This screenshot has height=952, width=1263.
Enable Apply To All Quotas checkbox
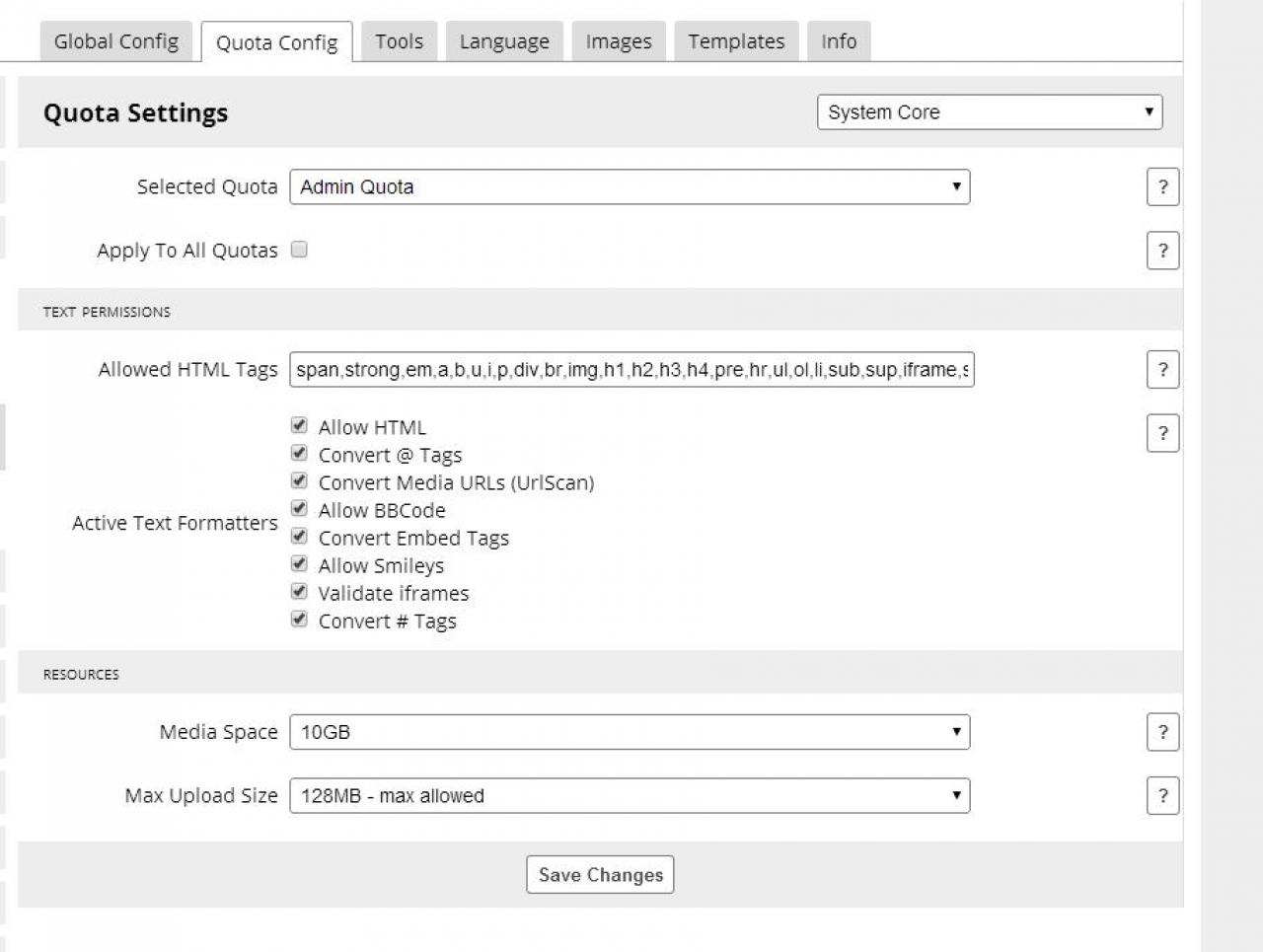tap(299, 250)
